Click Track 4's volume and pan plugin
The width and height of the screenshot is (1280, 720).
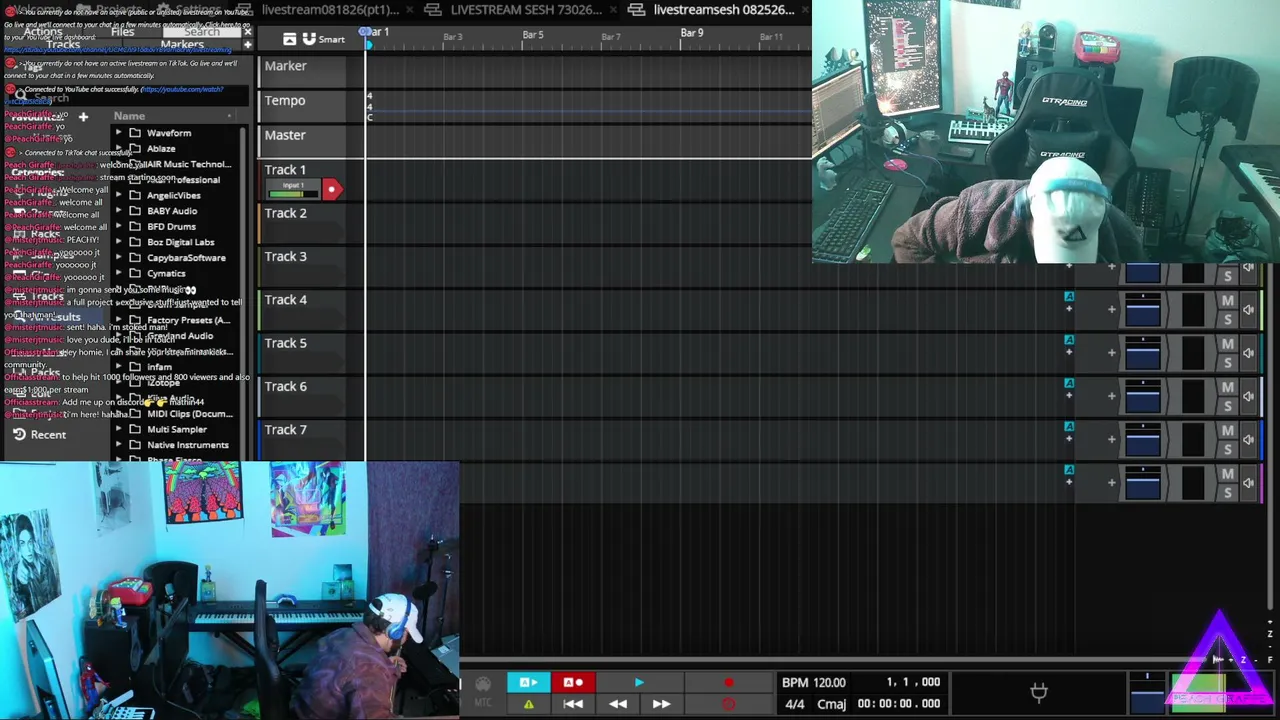(1143, 310)
